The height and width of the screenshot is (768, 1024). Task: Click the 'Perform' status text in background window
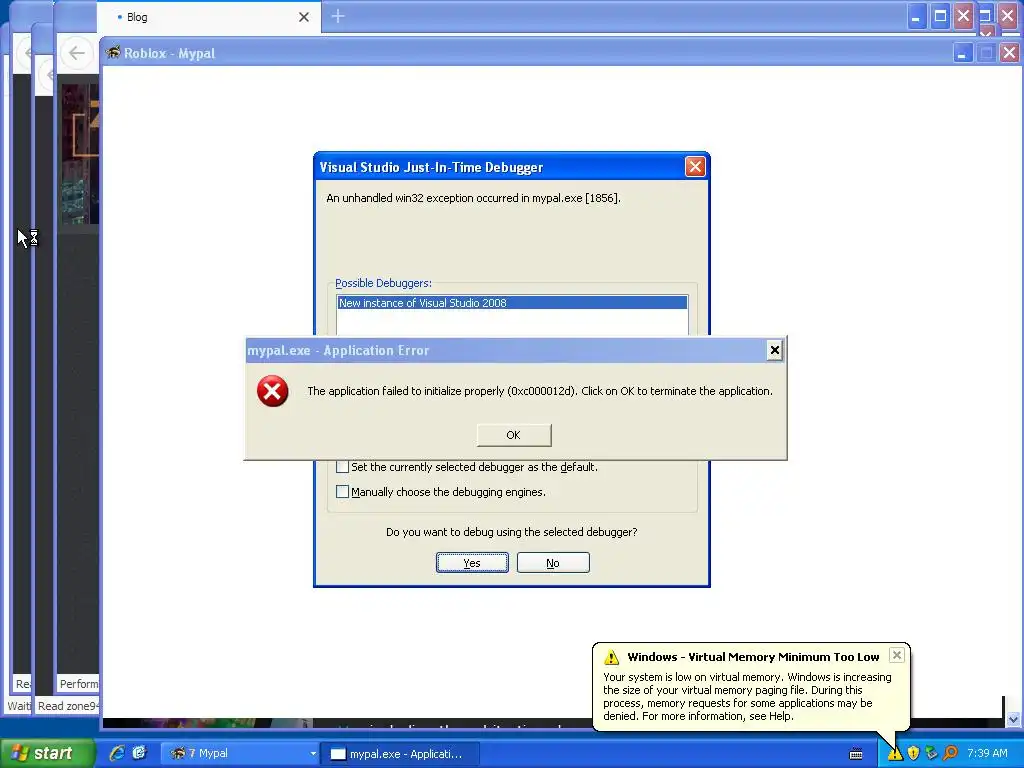coord(78,684)
